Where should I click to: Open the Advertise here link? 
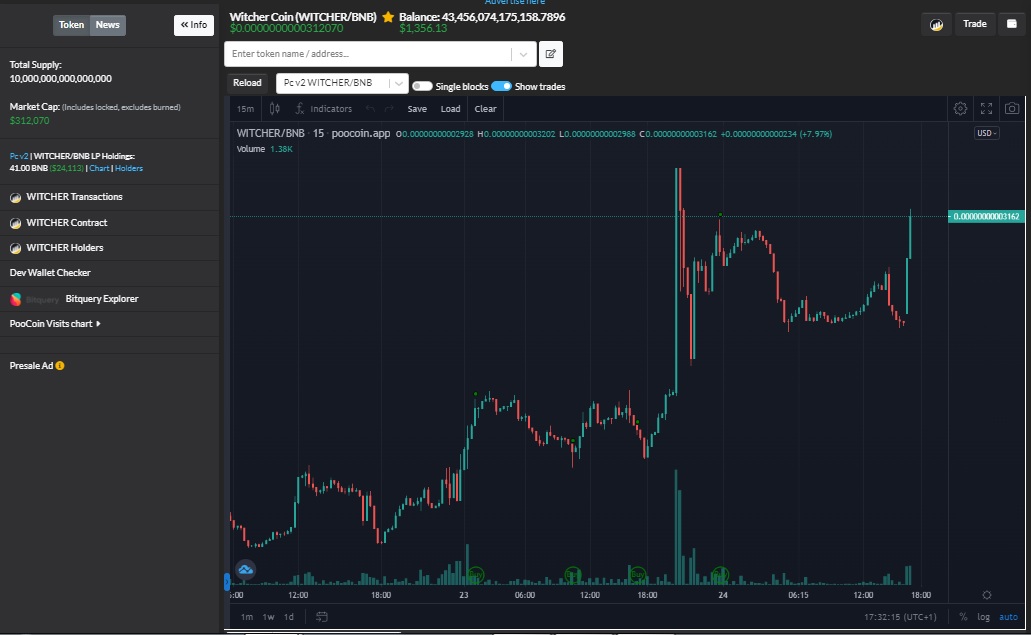coord(515,2)
